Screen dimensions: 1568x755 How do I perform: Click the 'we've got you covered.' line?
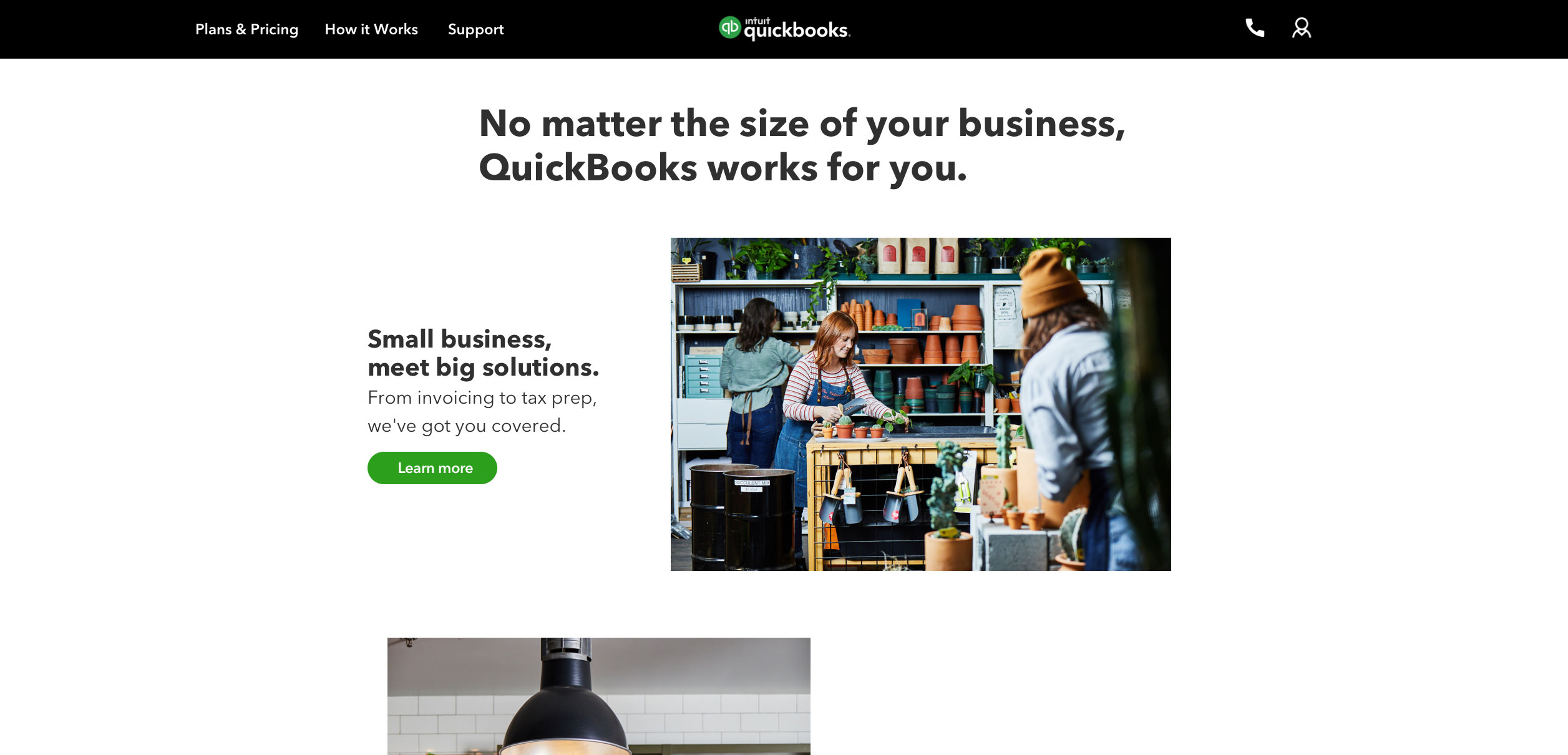click(x=467, y=426)
